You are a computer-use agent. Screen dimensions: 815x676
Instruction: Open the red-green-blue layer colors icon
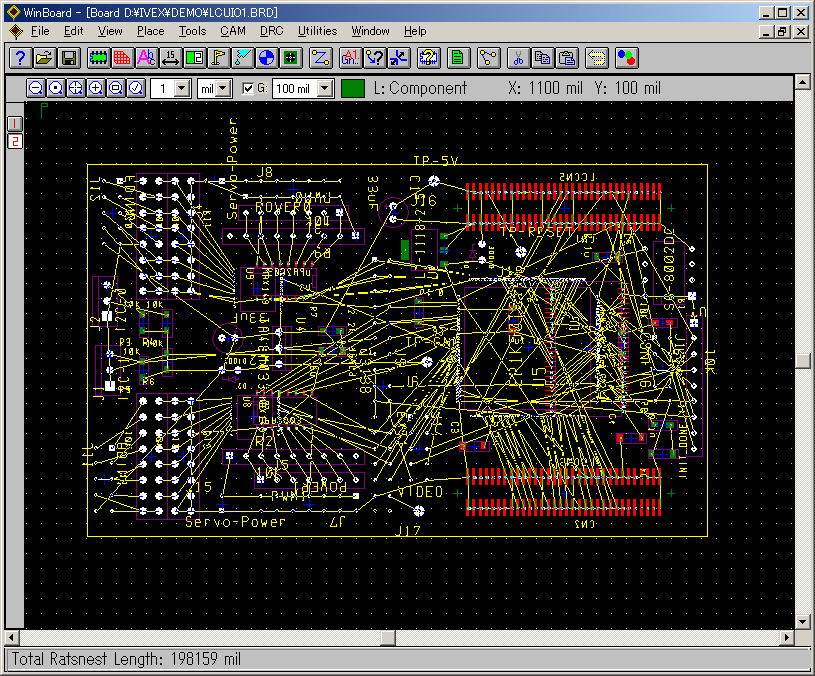click(x=626, y=57)
